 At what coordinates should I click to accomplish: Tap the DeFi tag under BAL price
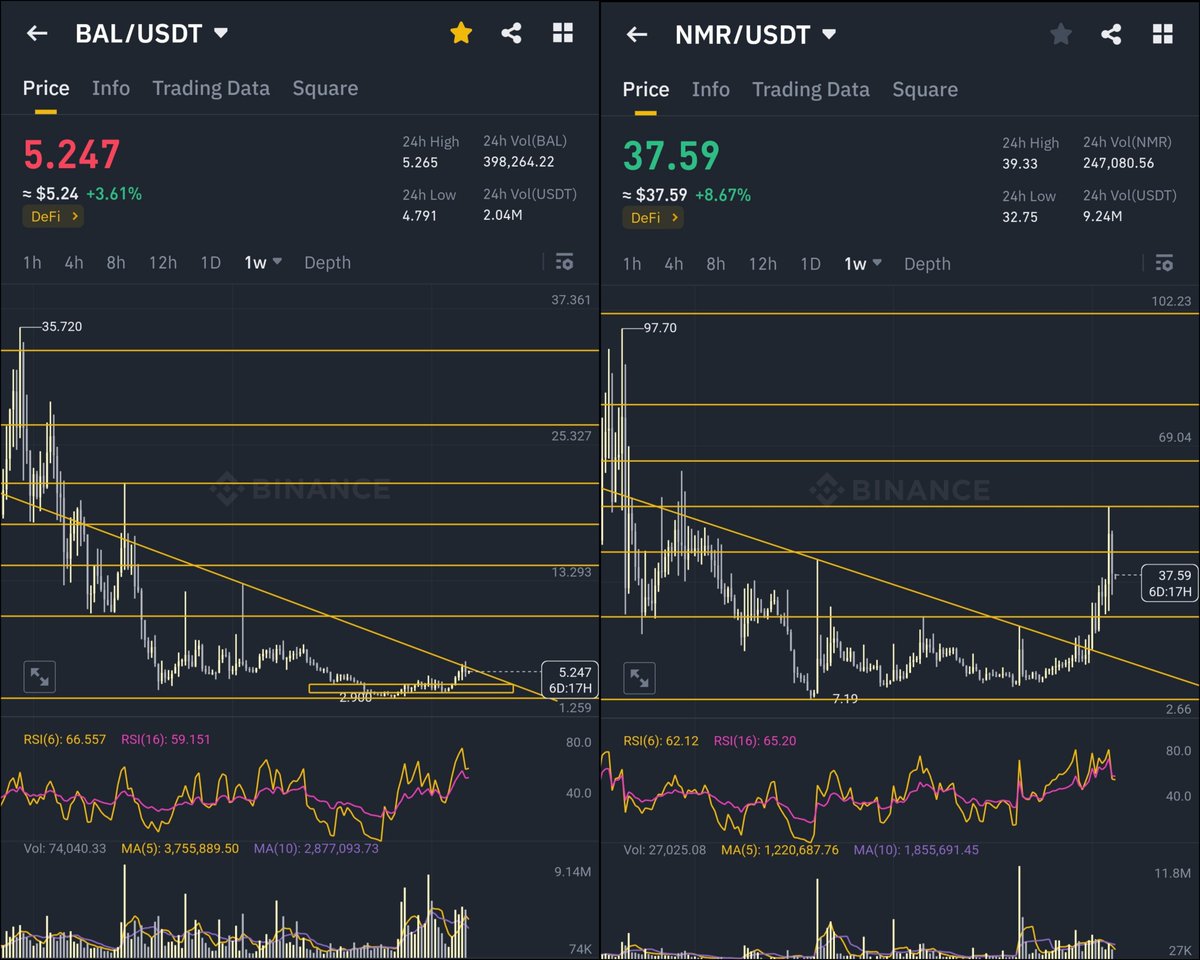(x=53, y=215)
